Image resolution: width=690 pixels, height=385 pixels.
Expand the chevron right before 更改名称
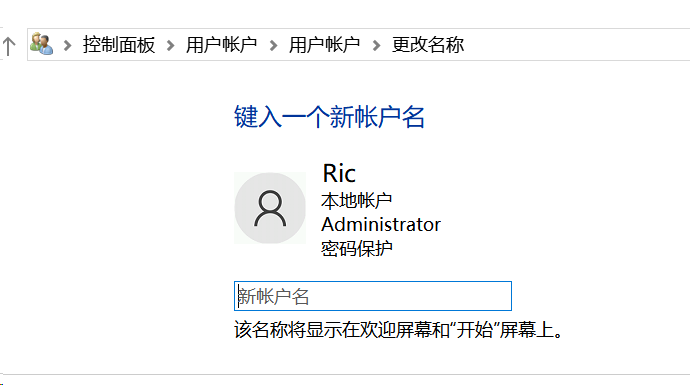click(x=376, y=45)
